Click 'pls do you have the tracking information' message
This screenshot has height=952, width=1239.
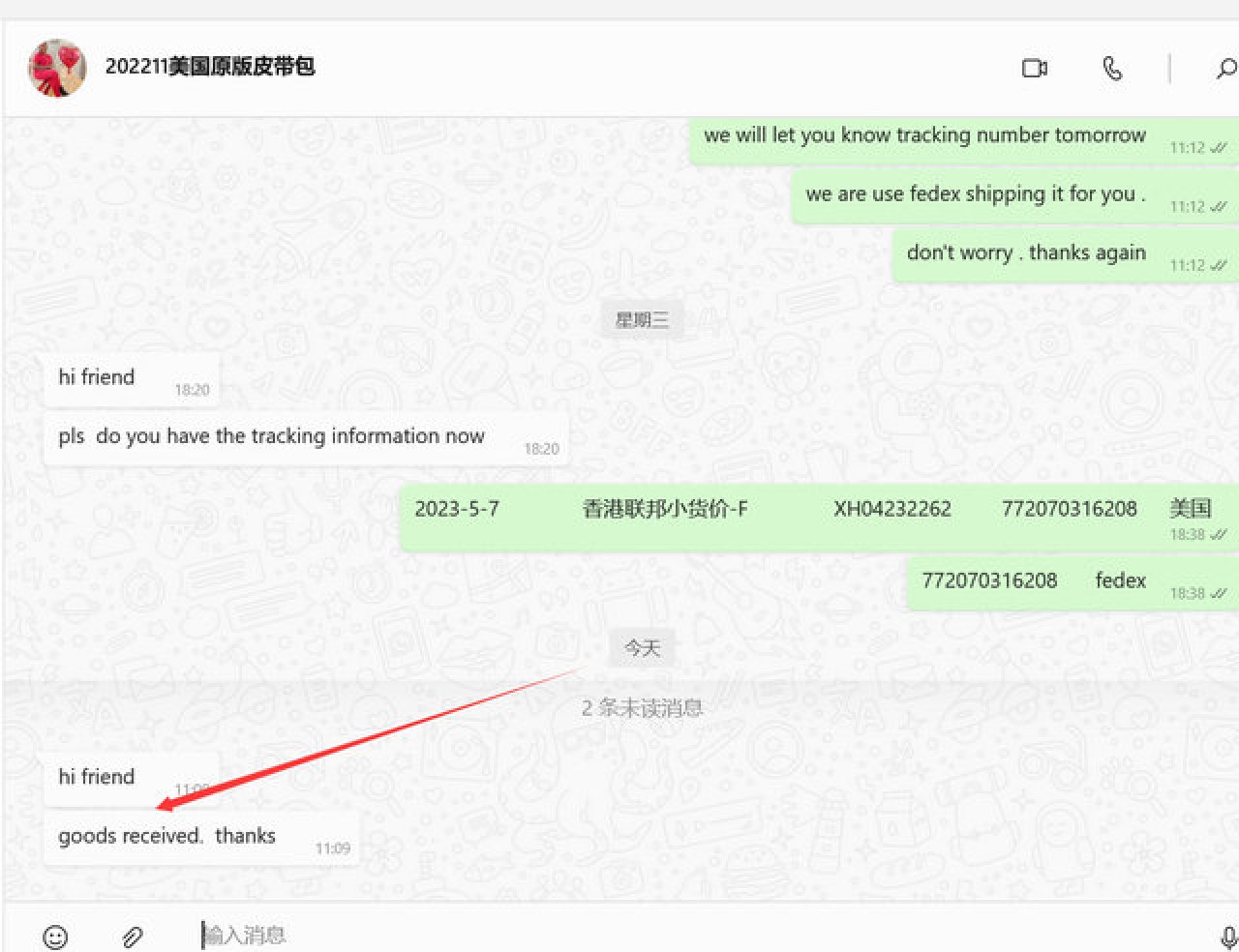[271, 436]
